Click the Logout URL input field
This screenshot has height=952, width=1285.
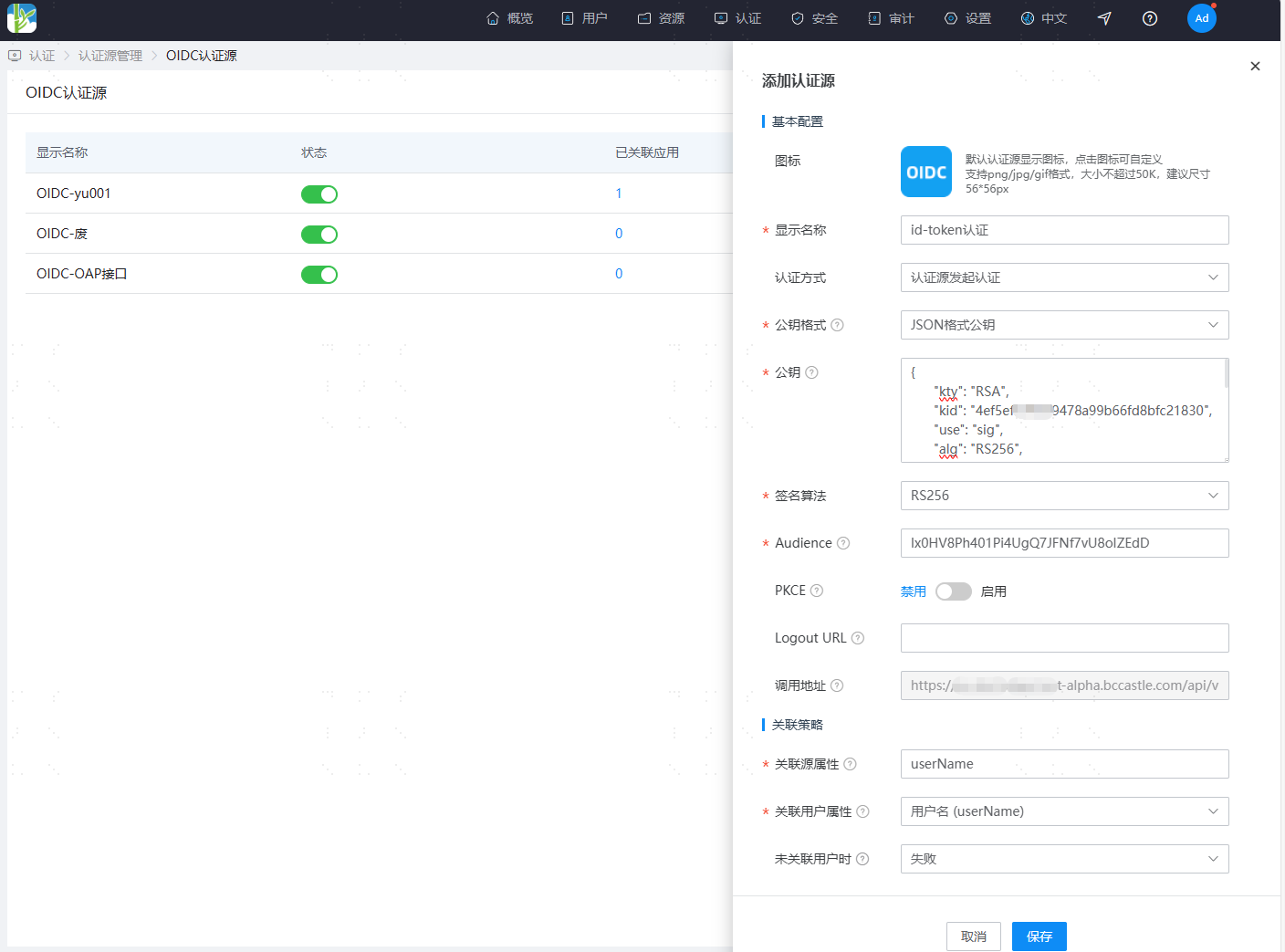point(1064,638)
